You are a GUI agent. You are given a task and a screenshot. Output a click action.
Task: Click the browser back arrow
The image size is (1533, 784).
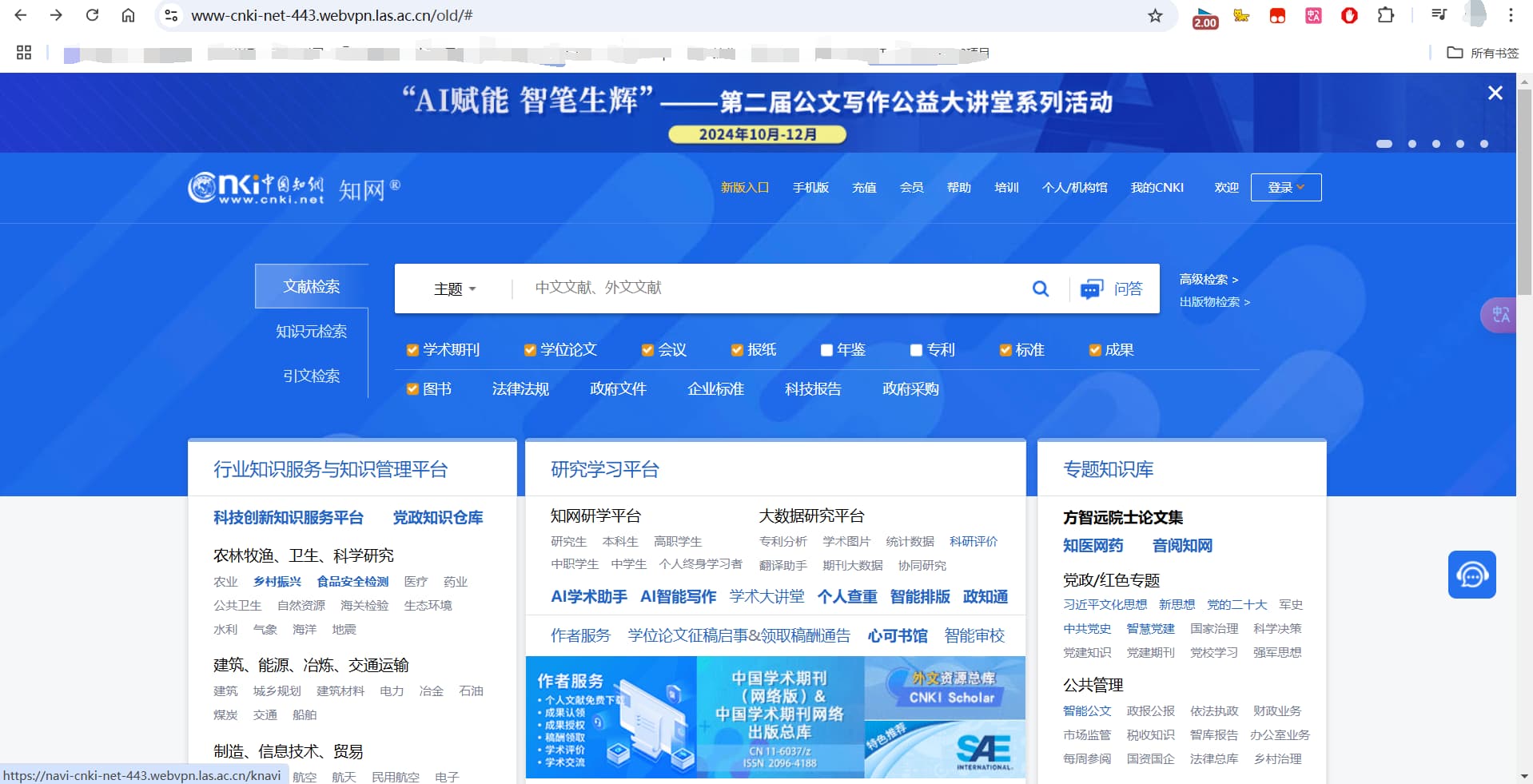point(21,15)
